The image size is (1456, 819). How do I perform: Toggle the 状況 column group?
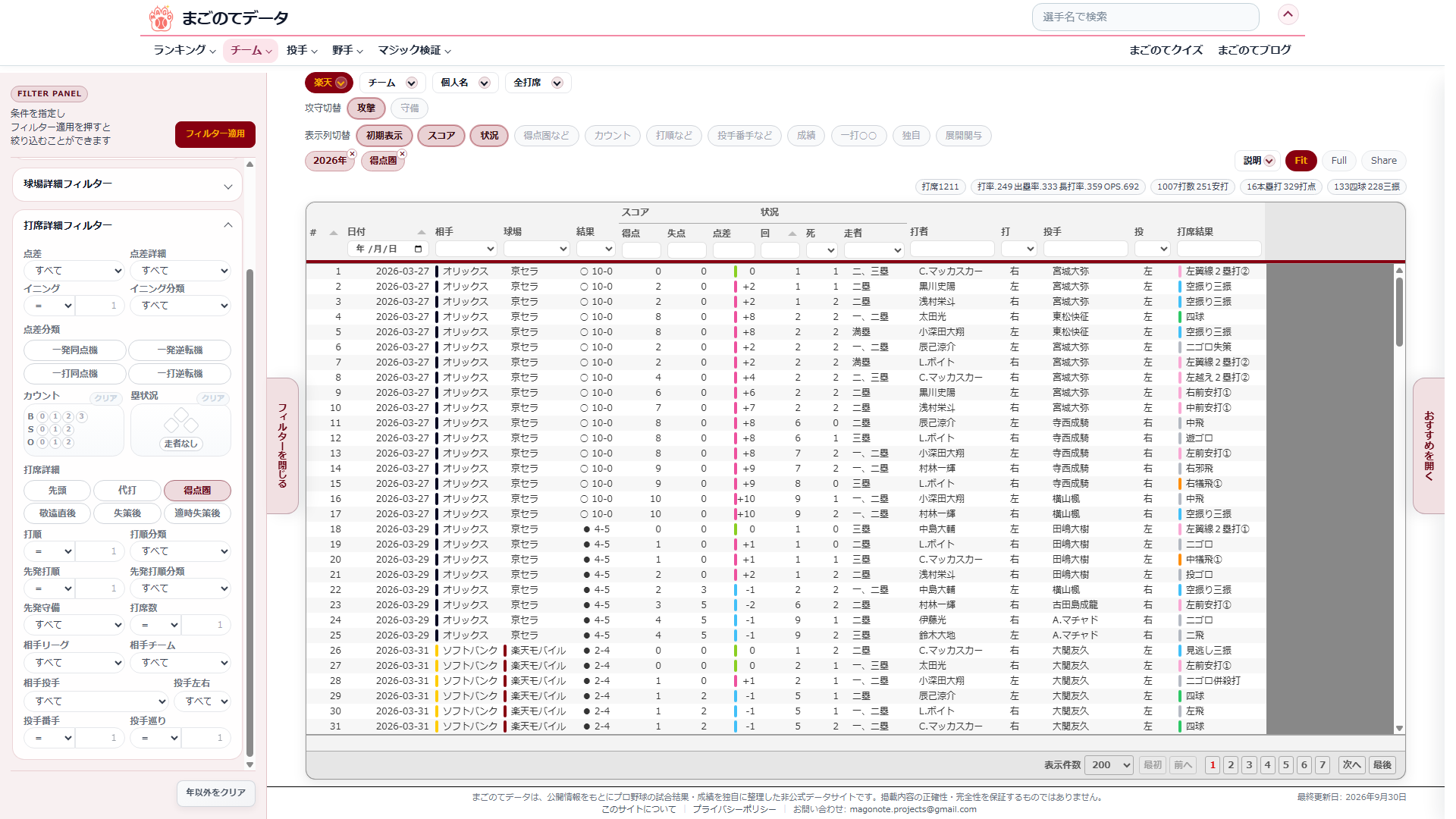click(x=489, y=136)
